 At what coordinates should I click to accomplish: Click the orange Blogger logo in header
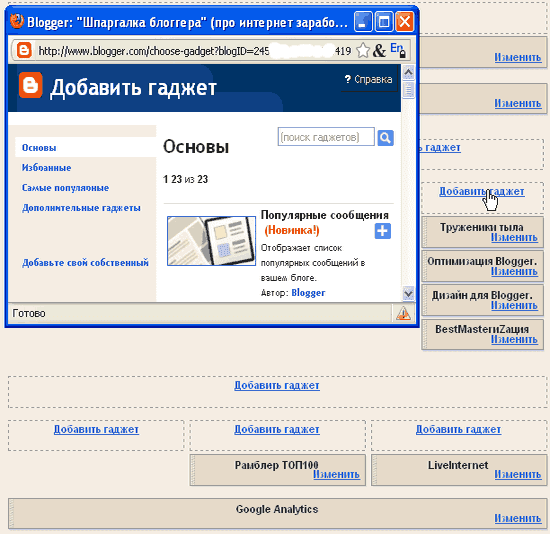(31, 85)
